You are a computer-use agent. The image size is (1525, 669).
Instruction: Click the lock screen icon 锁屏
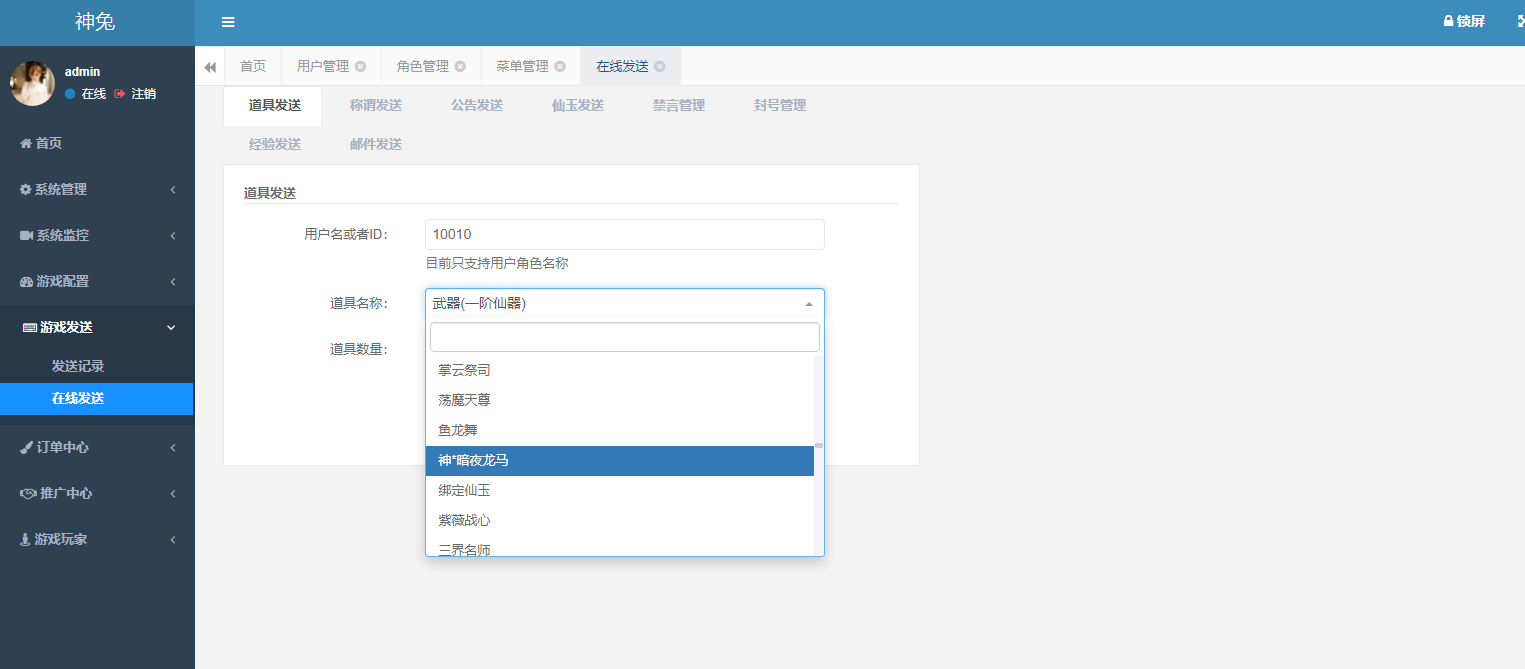tap(1463, 21)
